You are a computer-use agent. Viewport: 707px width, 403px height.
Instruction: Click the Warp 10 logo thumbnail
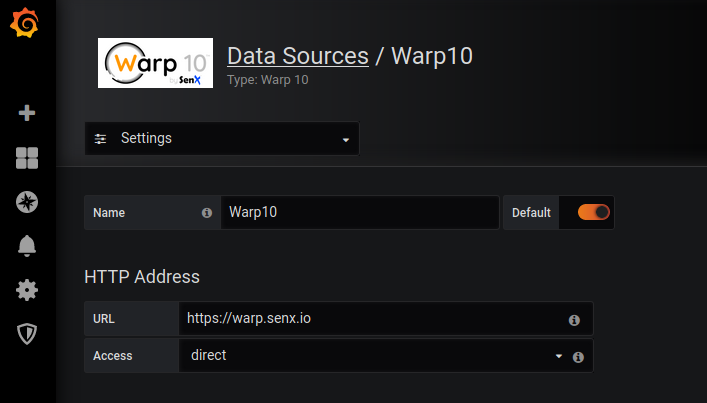156,63
